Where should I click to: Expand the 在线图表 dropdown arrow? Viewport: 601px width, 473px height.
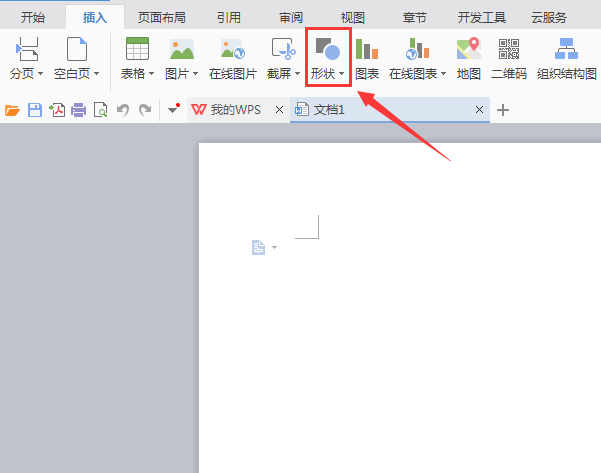point(443,73)
